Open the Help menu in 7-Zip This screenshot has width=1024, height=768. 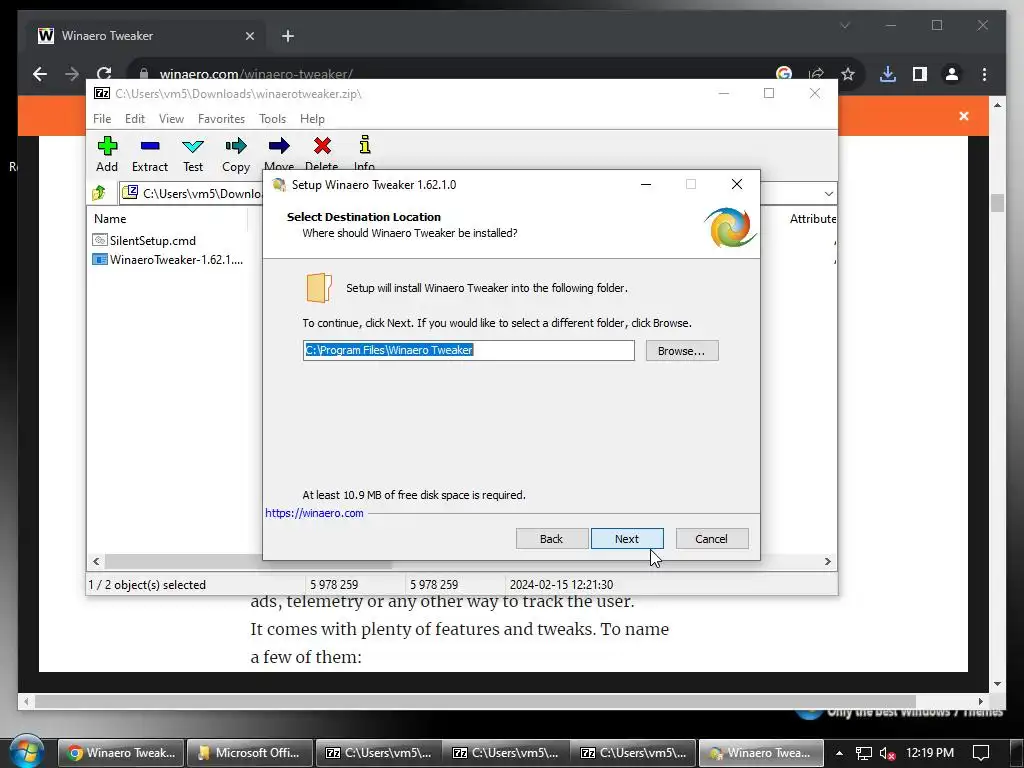(x=312, y=119)
